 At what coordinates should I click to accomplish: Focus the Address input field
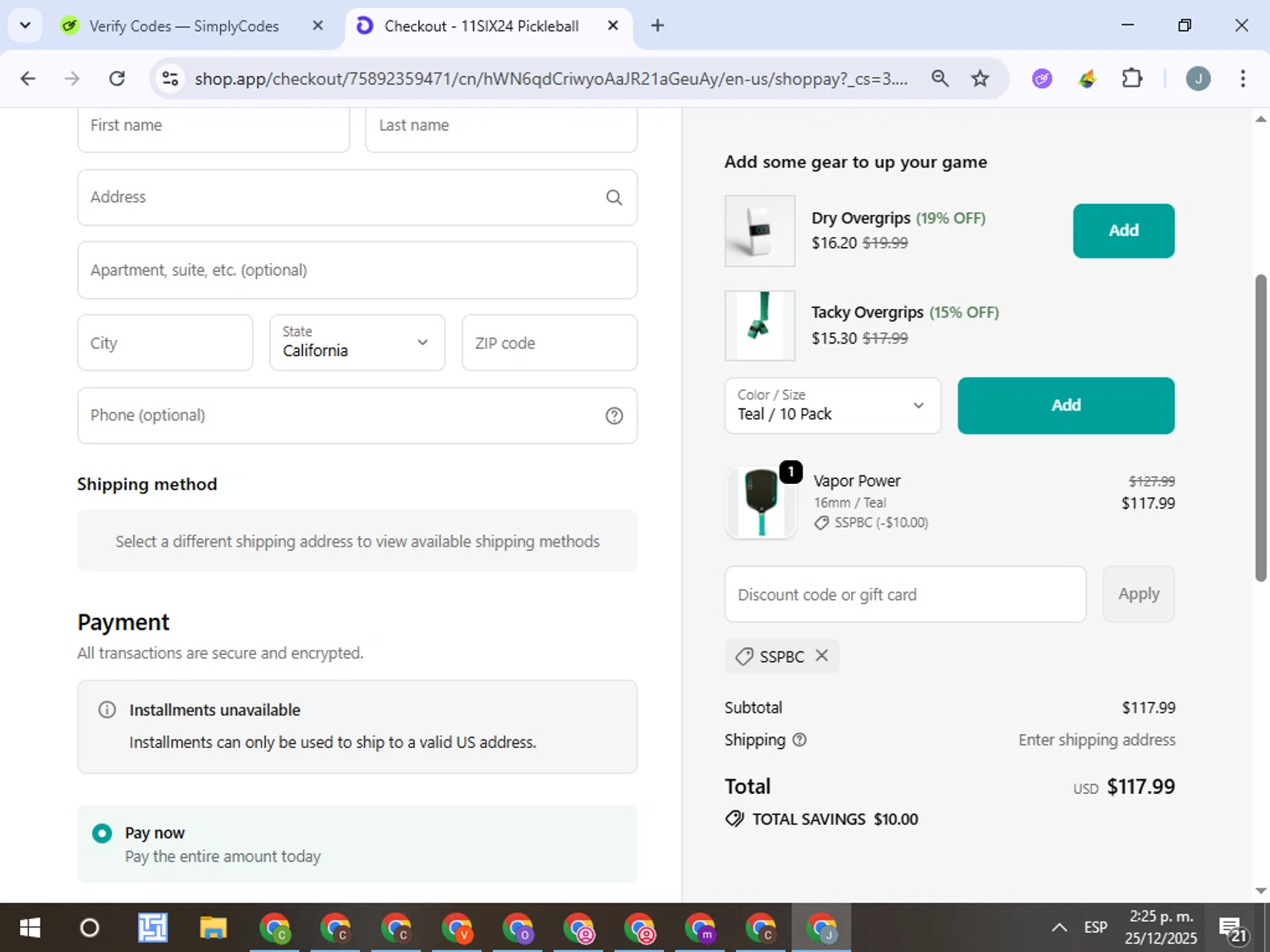357,197
